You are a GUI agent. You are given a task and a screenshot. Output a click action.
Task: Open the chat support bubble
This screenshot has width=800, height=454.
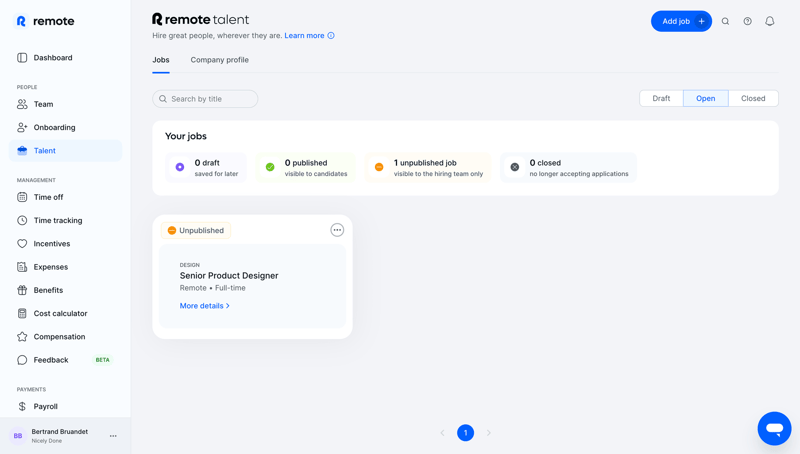pyautogui.click(x=774, y=428)
